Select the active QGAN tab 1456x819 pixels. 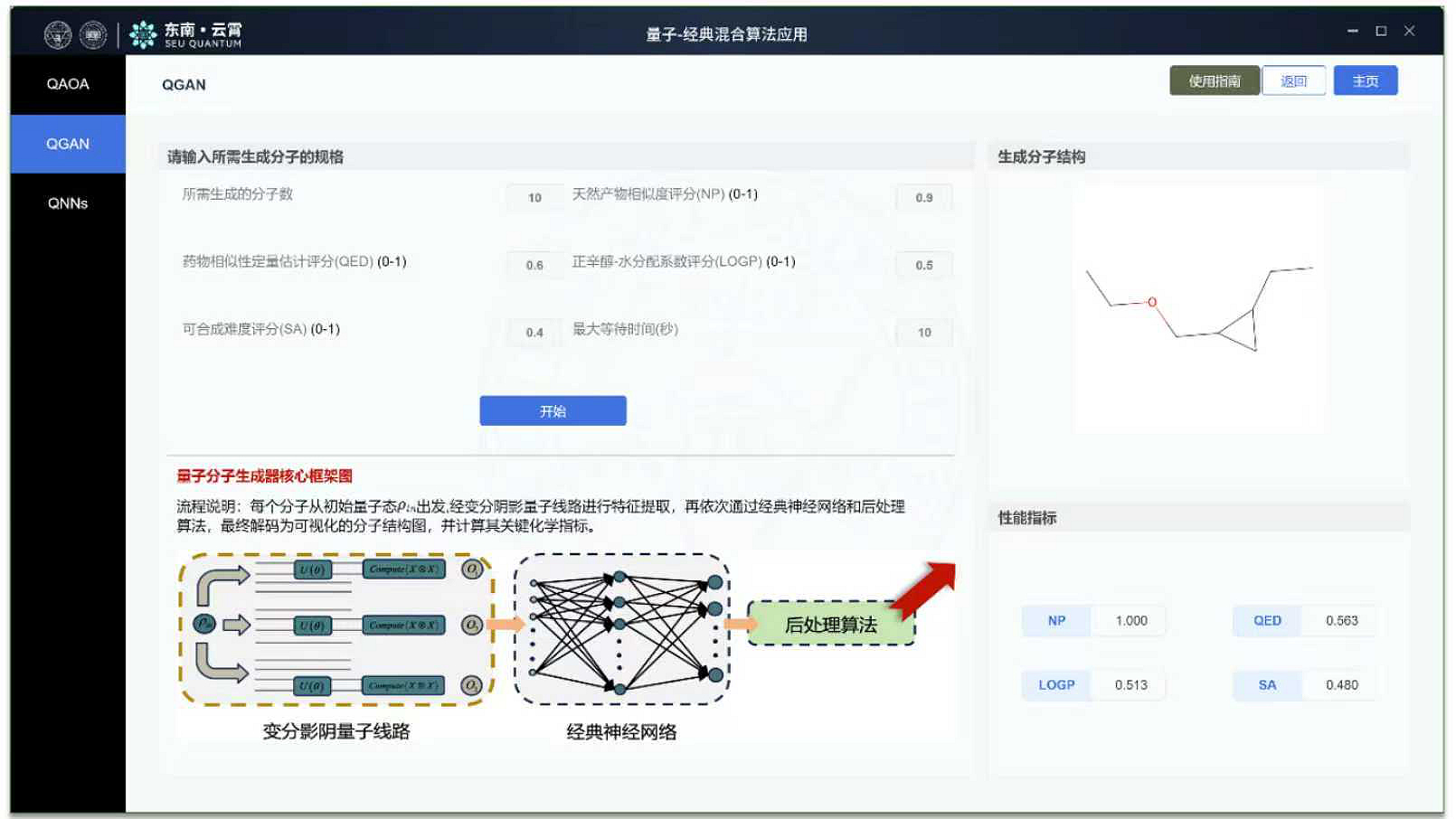click(67, 143)
